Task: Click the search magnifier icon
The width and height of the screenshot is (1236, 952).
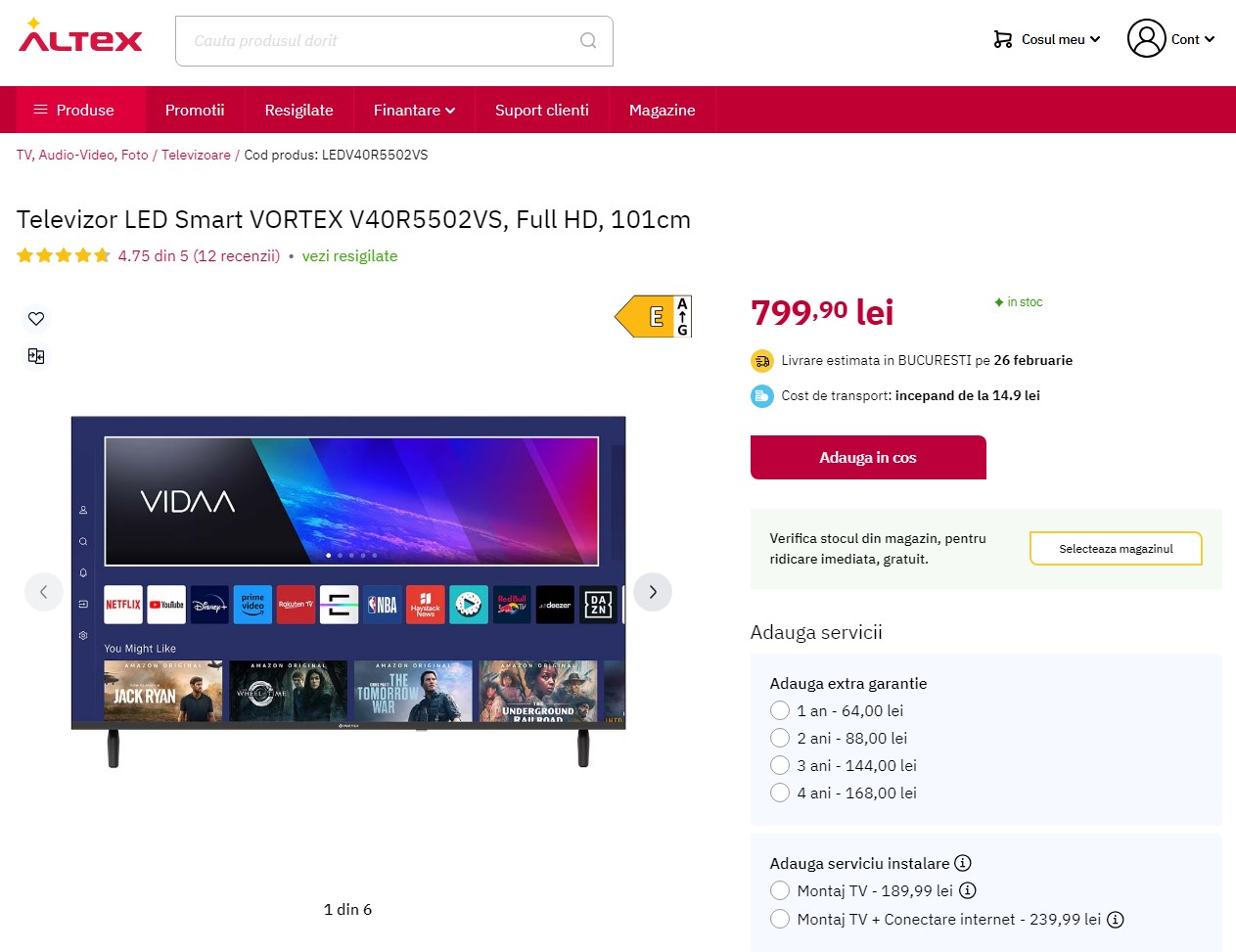Action: tap(588, 40)
